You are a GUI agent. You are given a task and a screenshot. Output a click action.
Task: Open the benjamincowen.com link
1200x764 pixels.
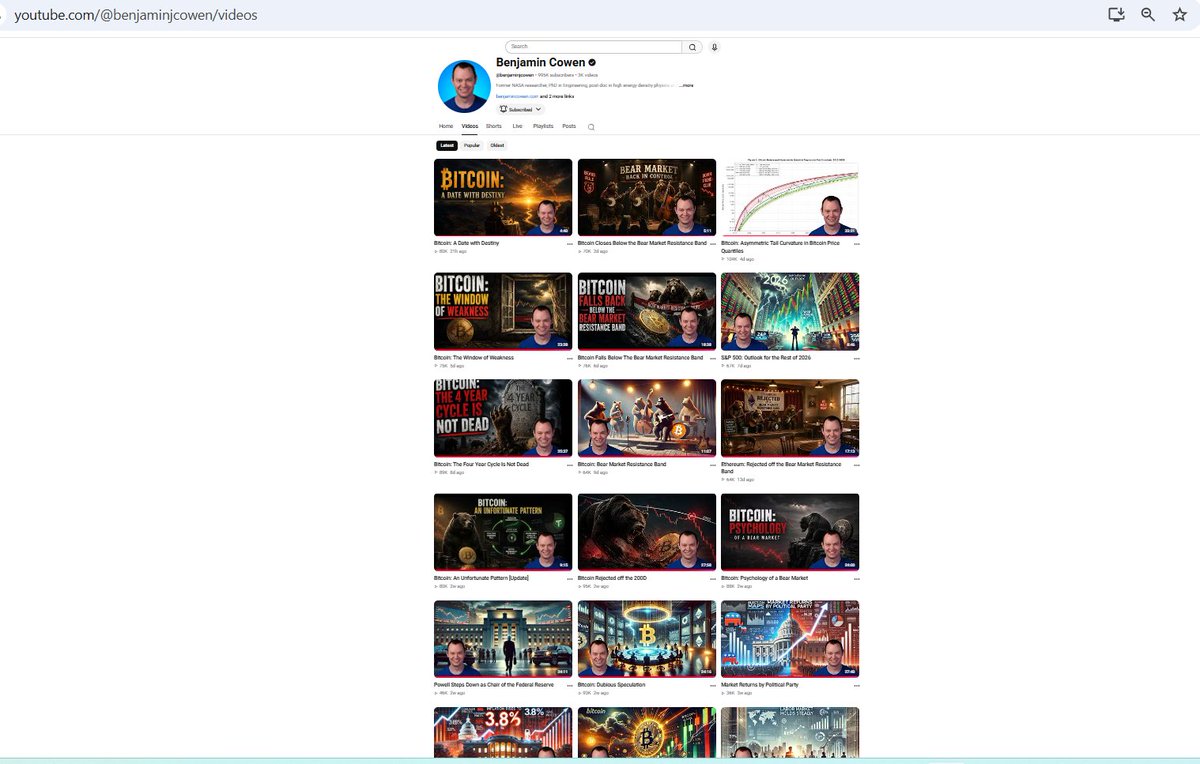click(517, 96)
